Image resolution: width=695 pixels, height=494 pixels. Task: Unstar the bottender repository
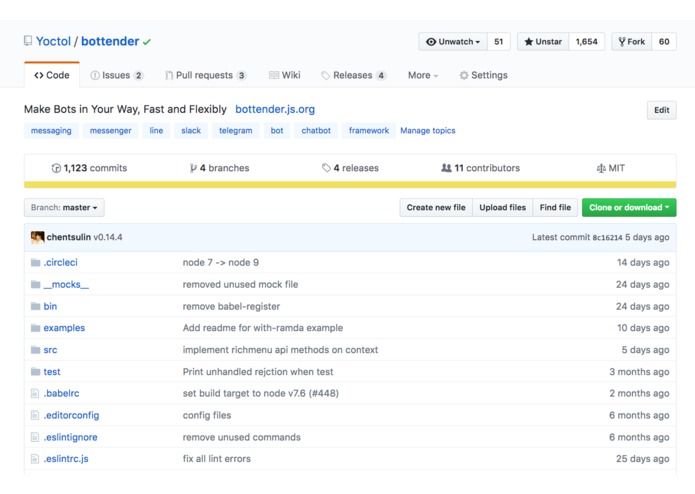(543, 42)
